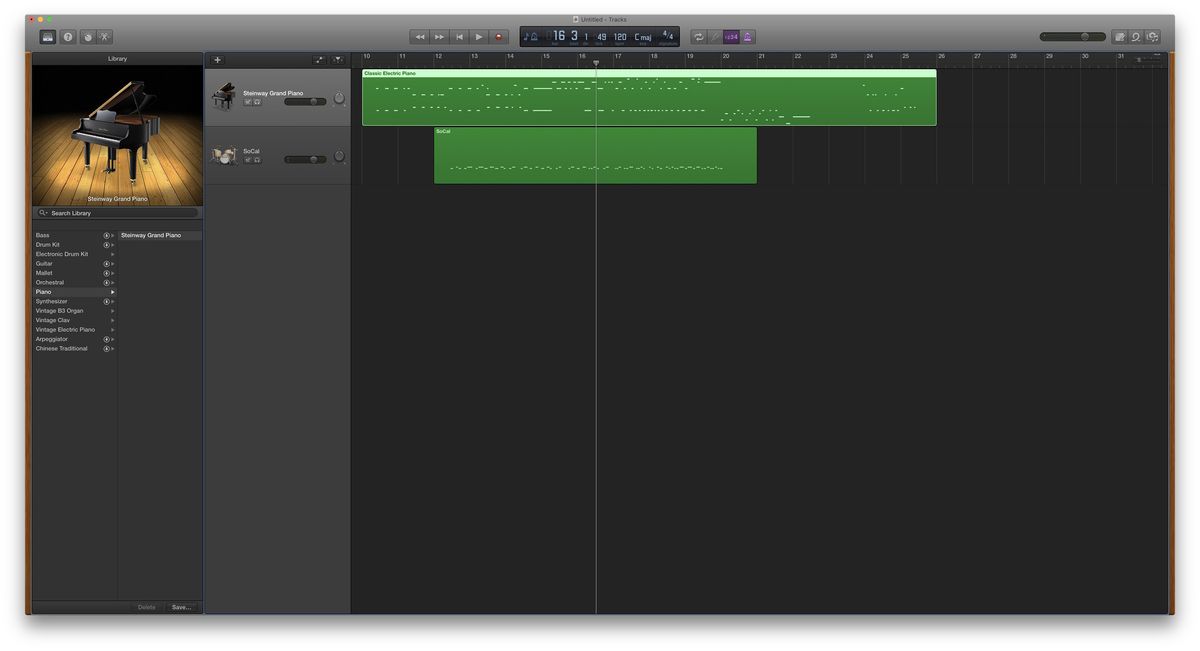Toggle the 1234 count-in icon
Screen dimensions: 1200x651
point(731,36)
